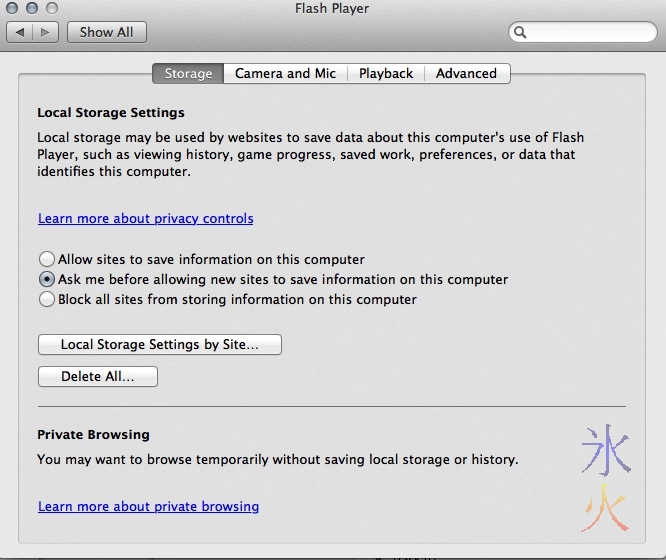This screenshot has width=666, height=560.
Task: Follow Learn more about private browsing link
Action: [148, 506]
